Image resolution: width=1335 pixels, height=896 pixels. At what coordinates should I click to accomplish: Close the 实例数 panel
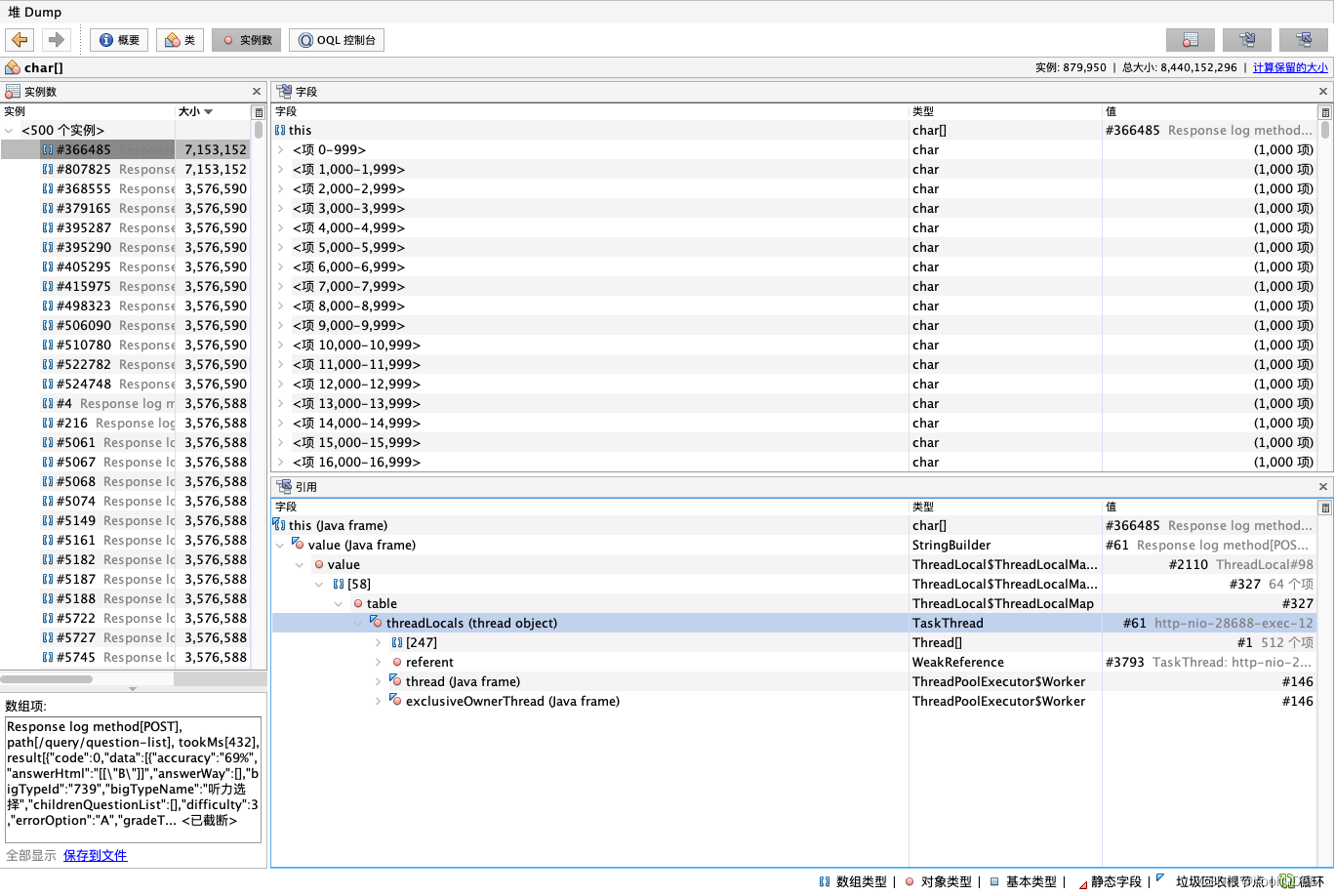click(257, 92)
